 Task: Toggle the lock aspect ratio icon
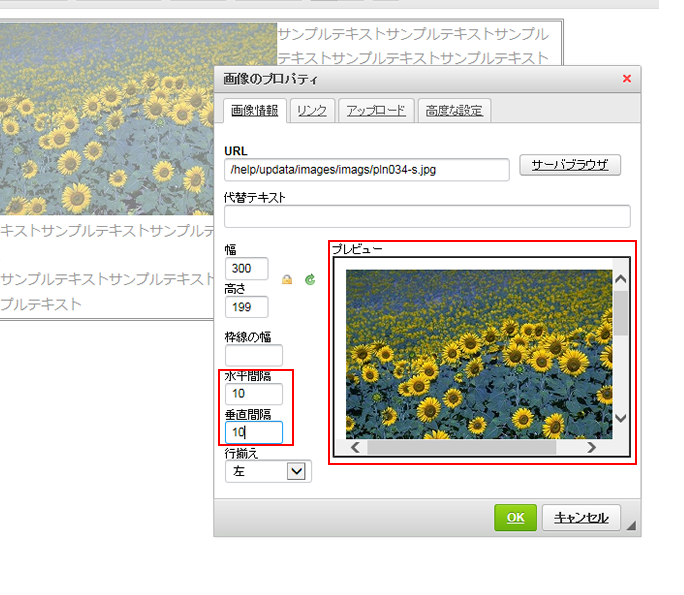(x=287, y=280)
